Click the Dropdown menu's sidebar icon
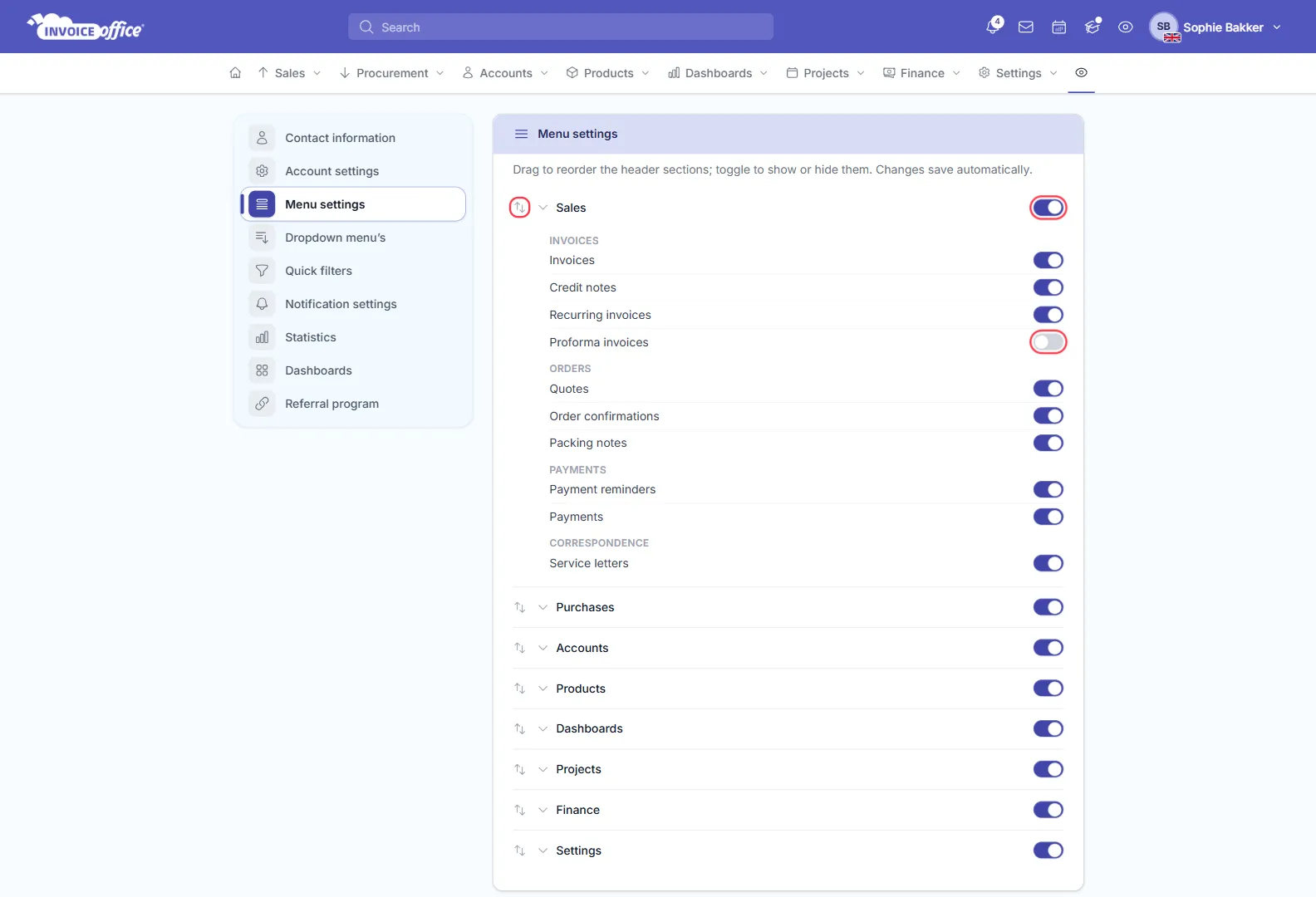The height and width of the screenshot is (897, 1316). (262, 238)
